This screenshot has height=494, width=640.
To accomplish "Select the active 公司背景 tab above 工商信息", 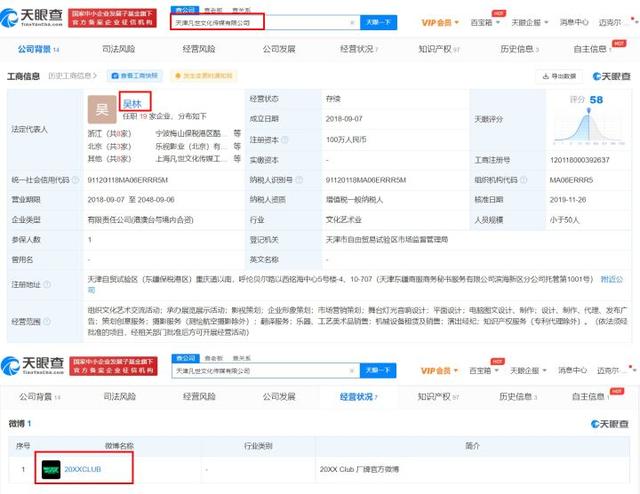I will 38,49.
